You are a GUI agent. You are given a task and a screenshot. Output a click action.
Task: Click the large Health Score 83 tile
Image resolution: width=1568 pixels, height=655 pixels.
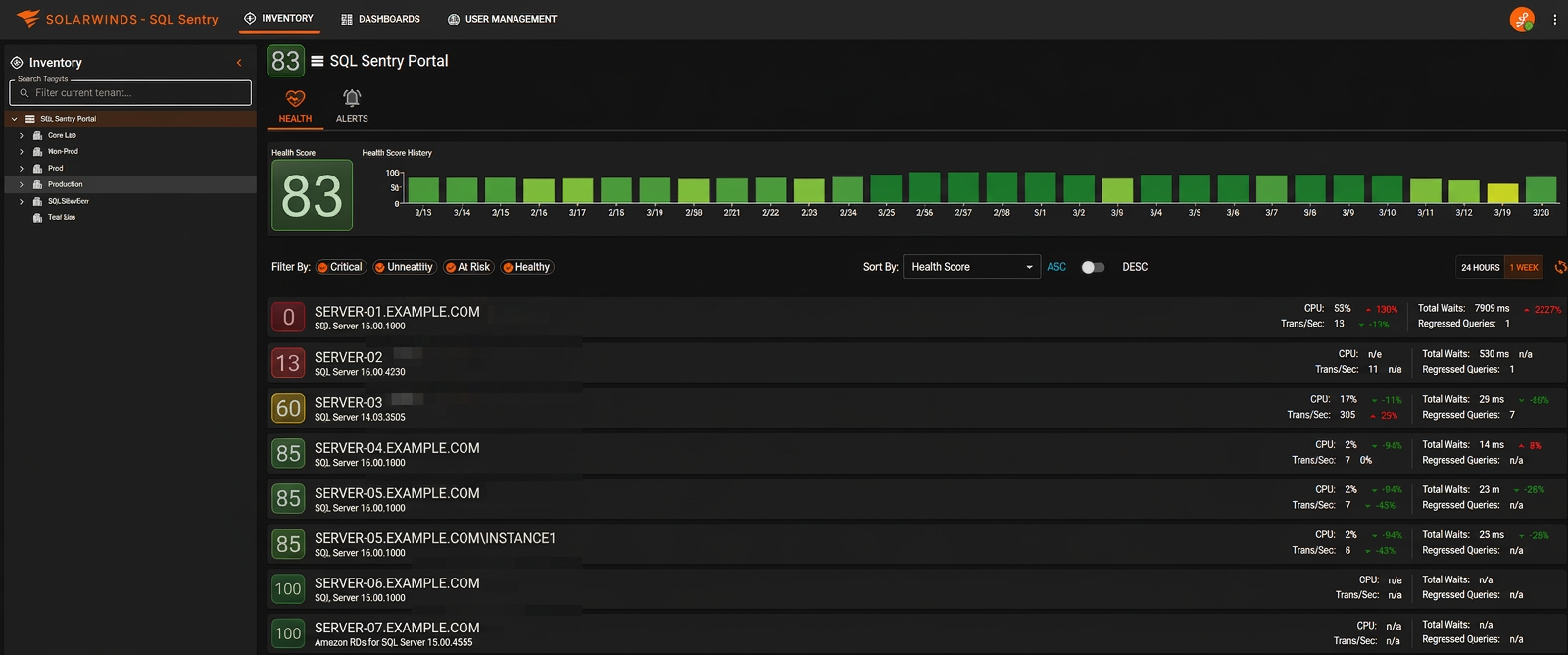click(312, 195)
